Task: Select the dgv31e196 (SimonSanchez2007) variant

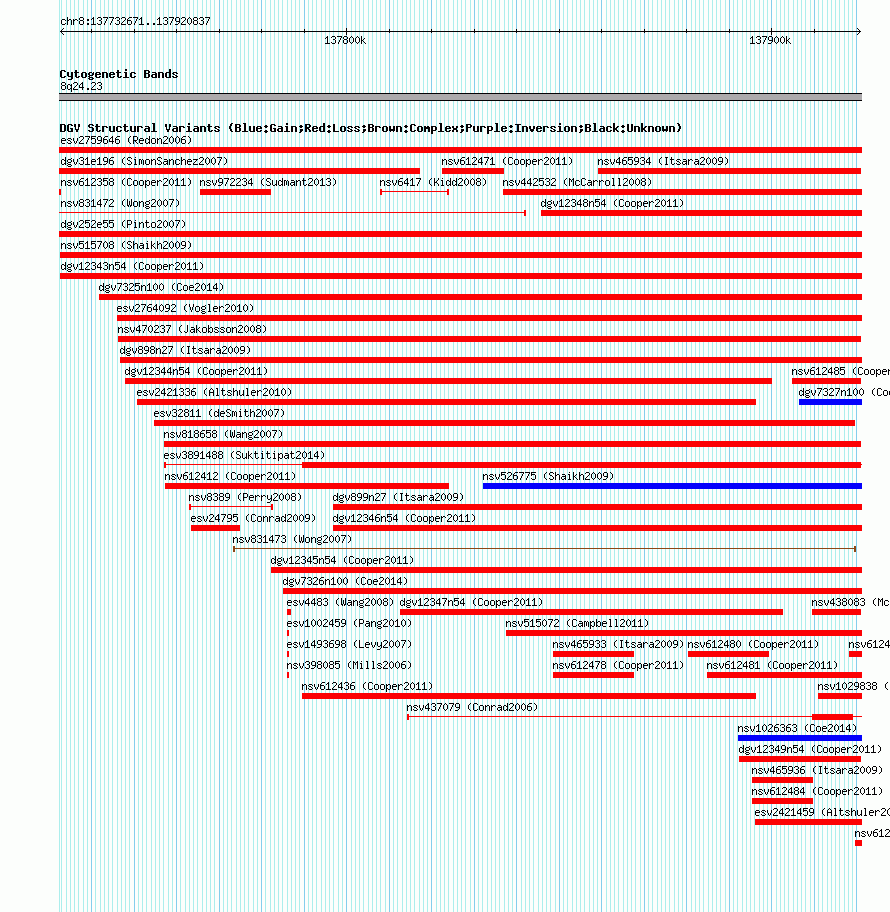Action: click(x=144, y=161)
